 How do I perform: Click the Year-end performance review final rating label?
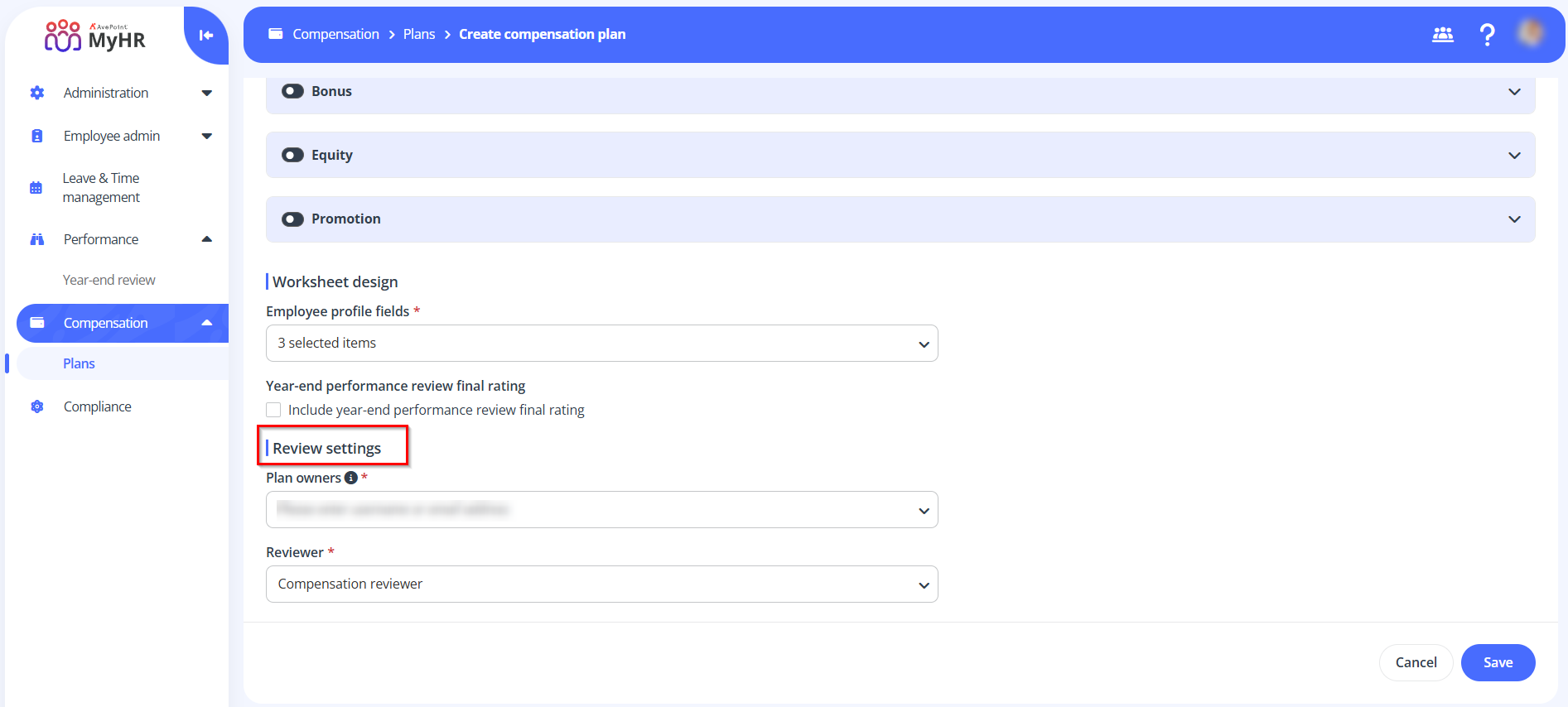[396, 386]
